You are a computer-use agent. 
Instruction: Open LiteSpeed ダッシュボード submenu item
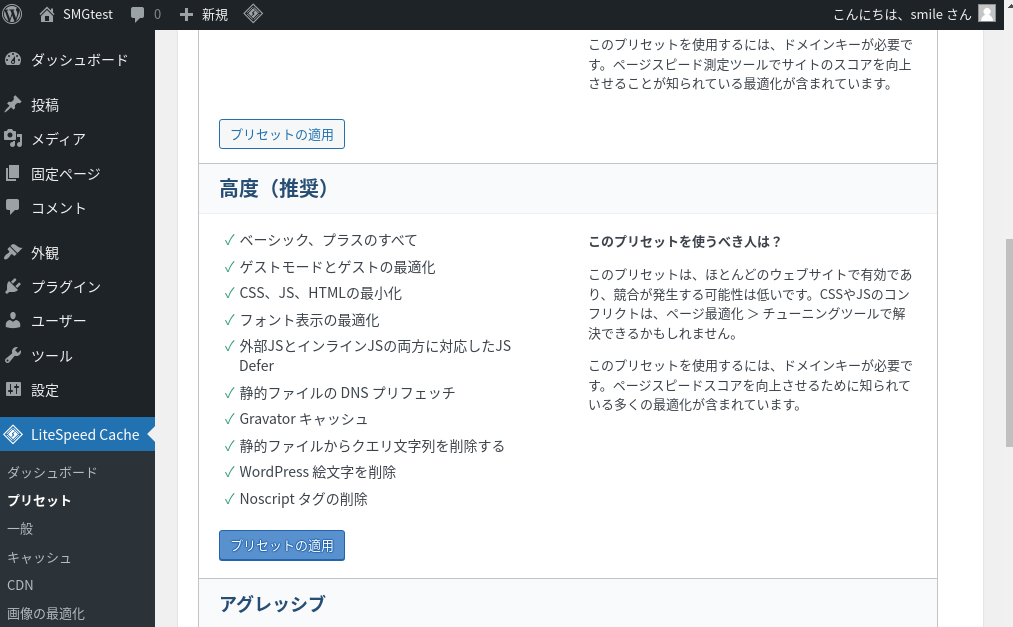52,473
